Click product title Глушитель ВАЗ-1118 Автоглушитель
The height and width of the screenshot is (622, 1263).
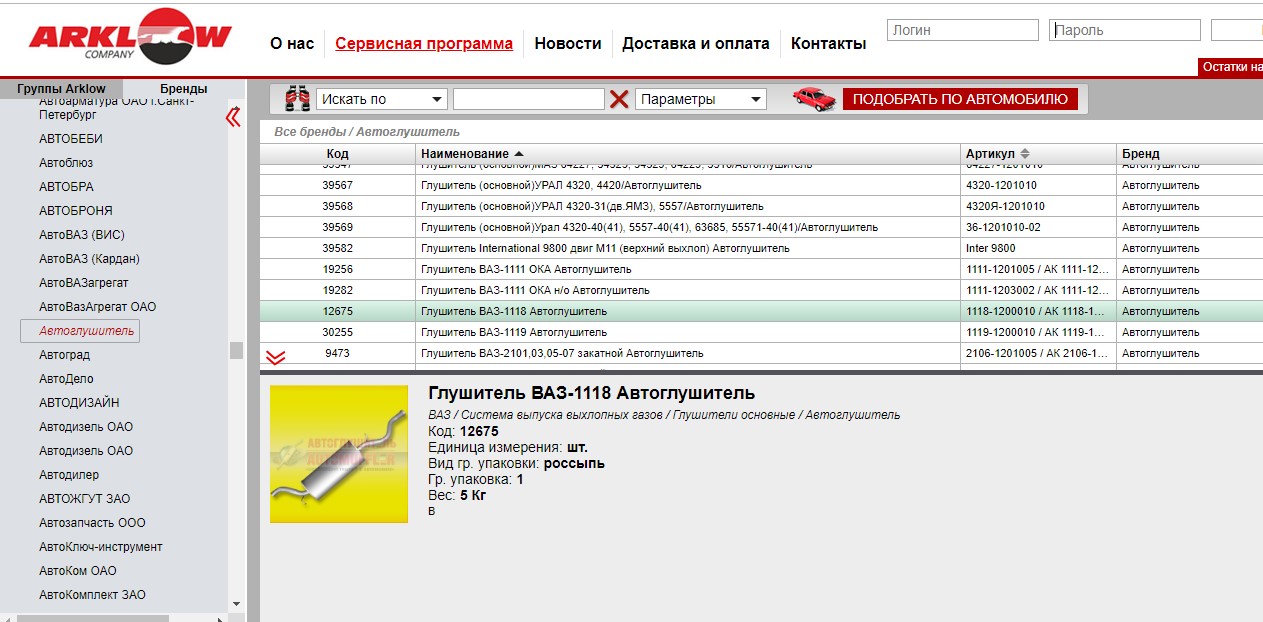point(591,393)
